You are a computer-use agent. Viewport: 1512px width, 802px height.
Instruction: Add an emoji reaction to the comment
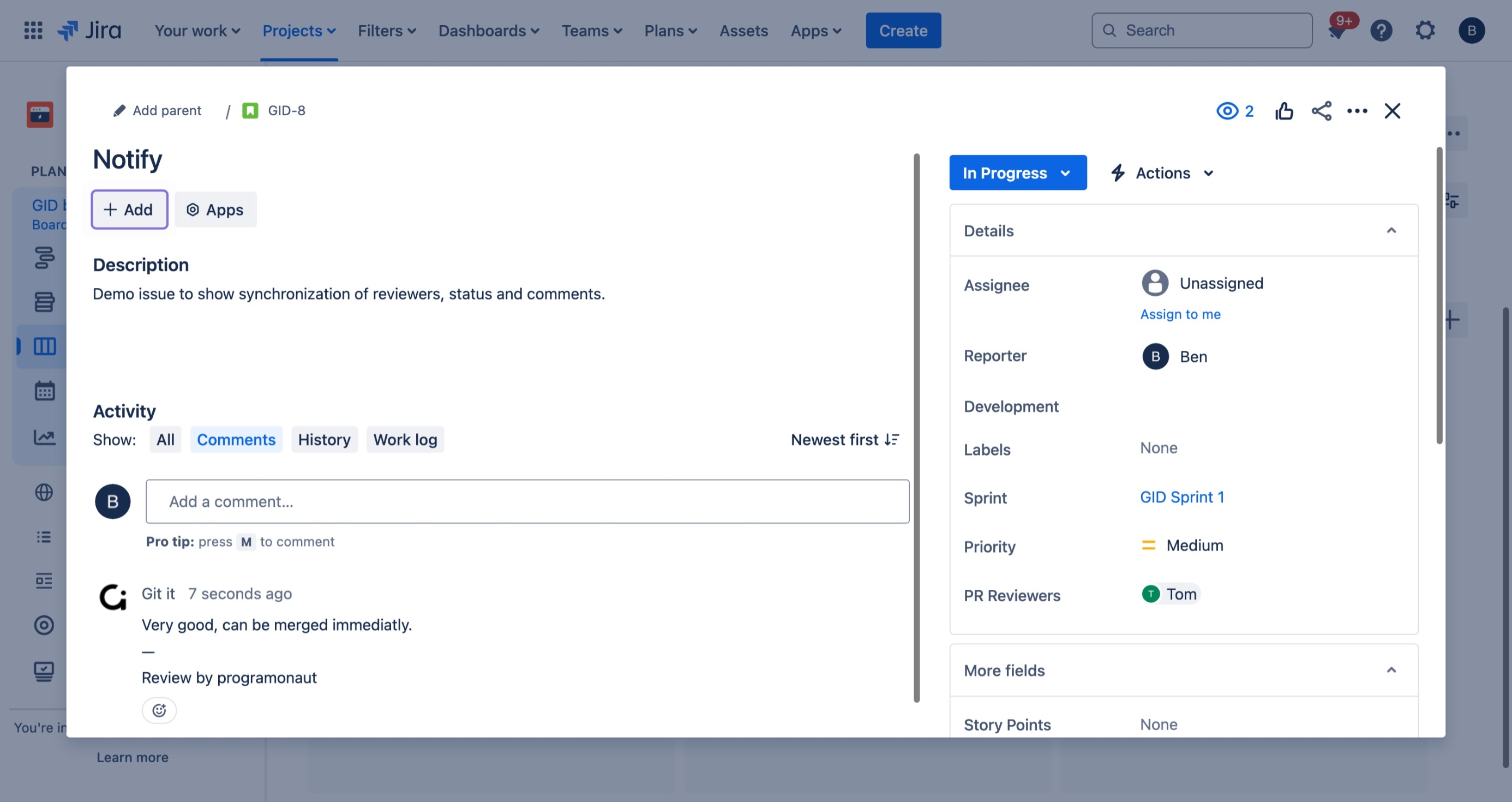(x=159, y=710)
